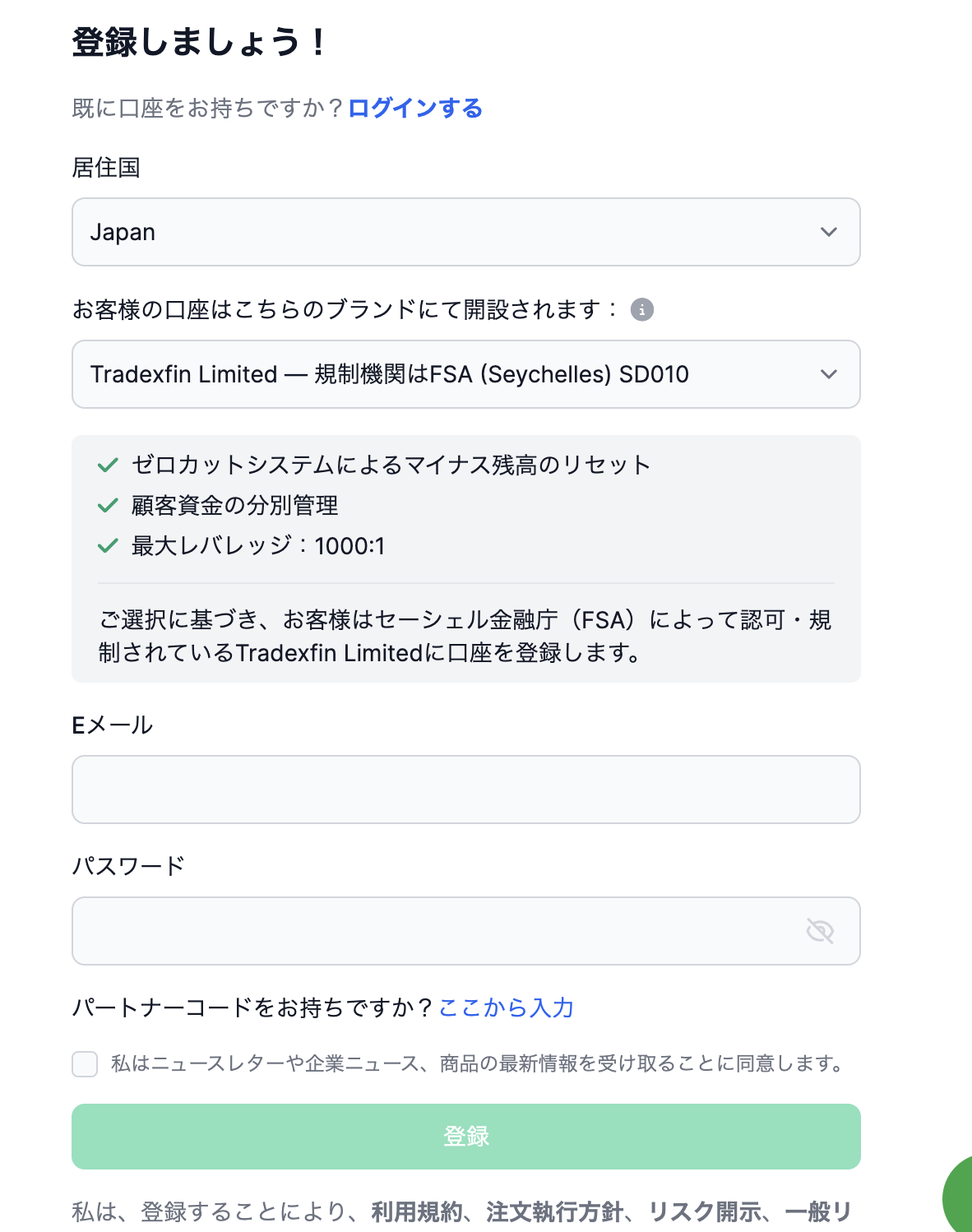Open the 注文執行方針 policy link
Screen dimensions: 972x1232
[554, 1211]
